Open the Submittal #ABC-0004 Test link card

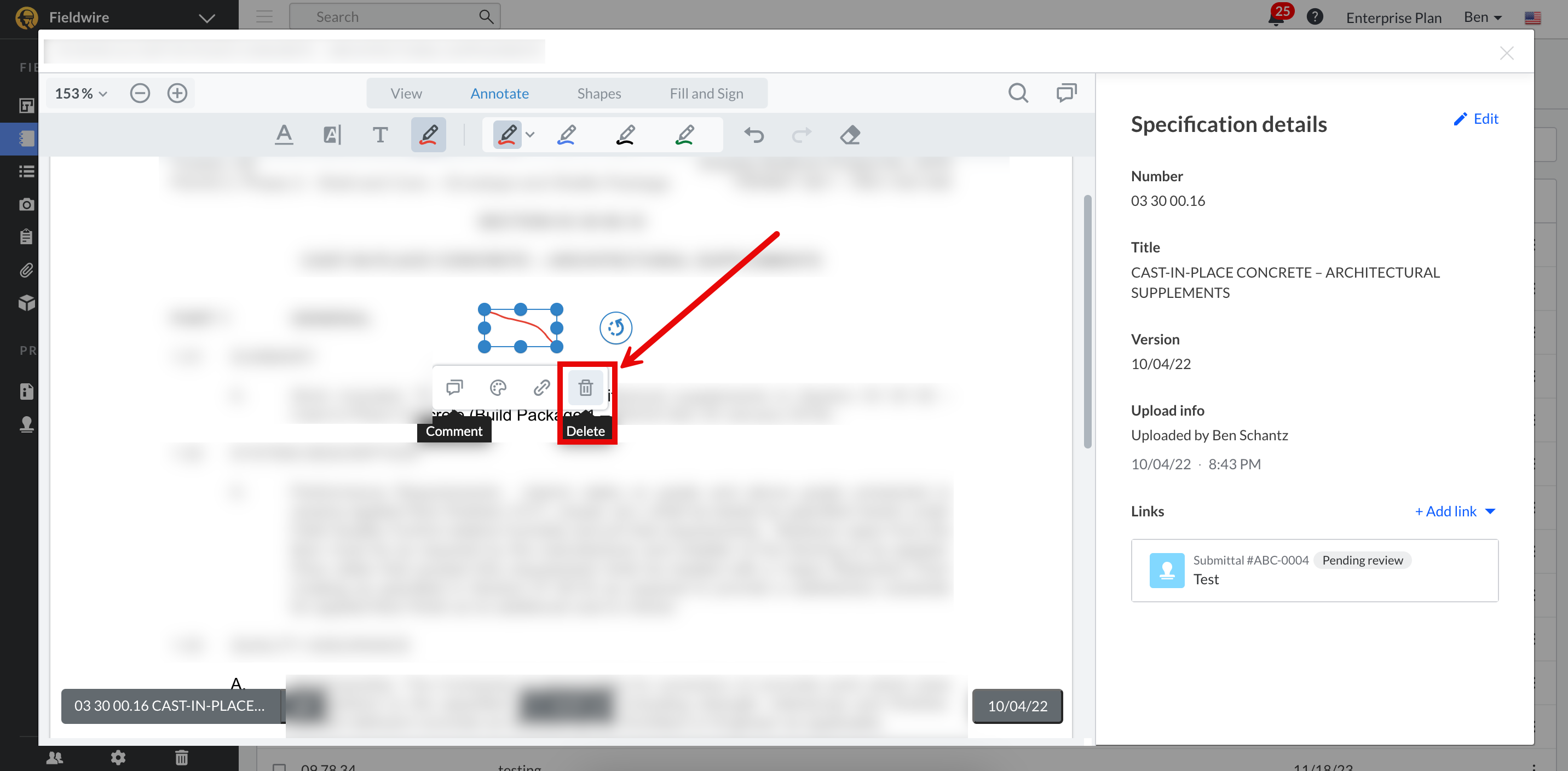1314,570
